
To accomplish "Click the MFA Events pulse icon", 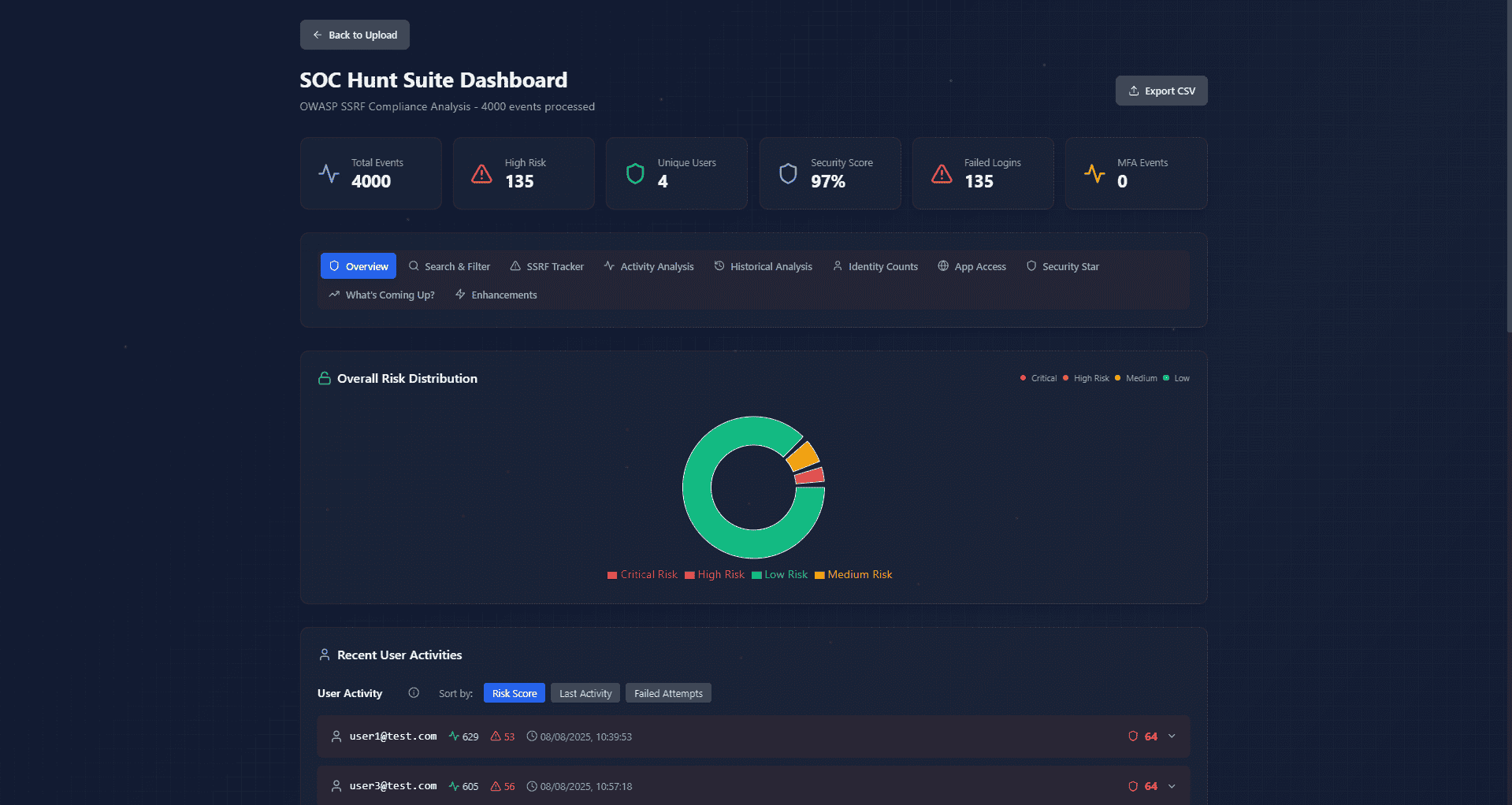I will 1094,173.
